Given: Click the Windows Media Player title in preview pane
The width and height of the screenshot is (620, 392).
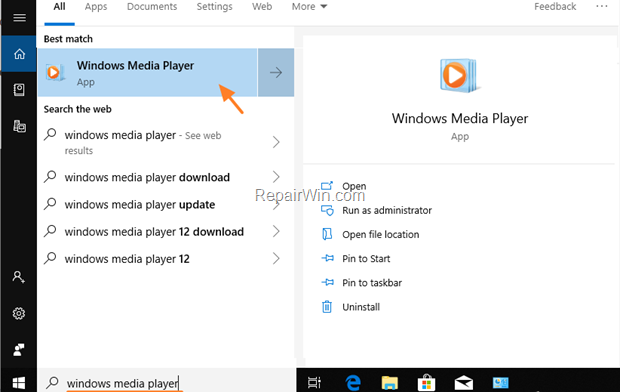Looking at the screenshot, I should (460, 119).
